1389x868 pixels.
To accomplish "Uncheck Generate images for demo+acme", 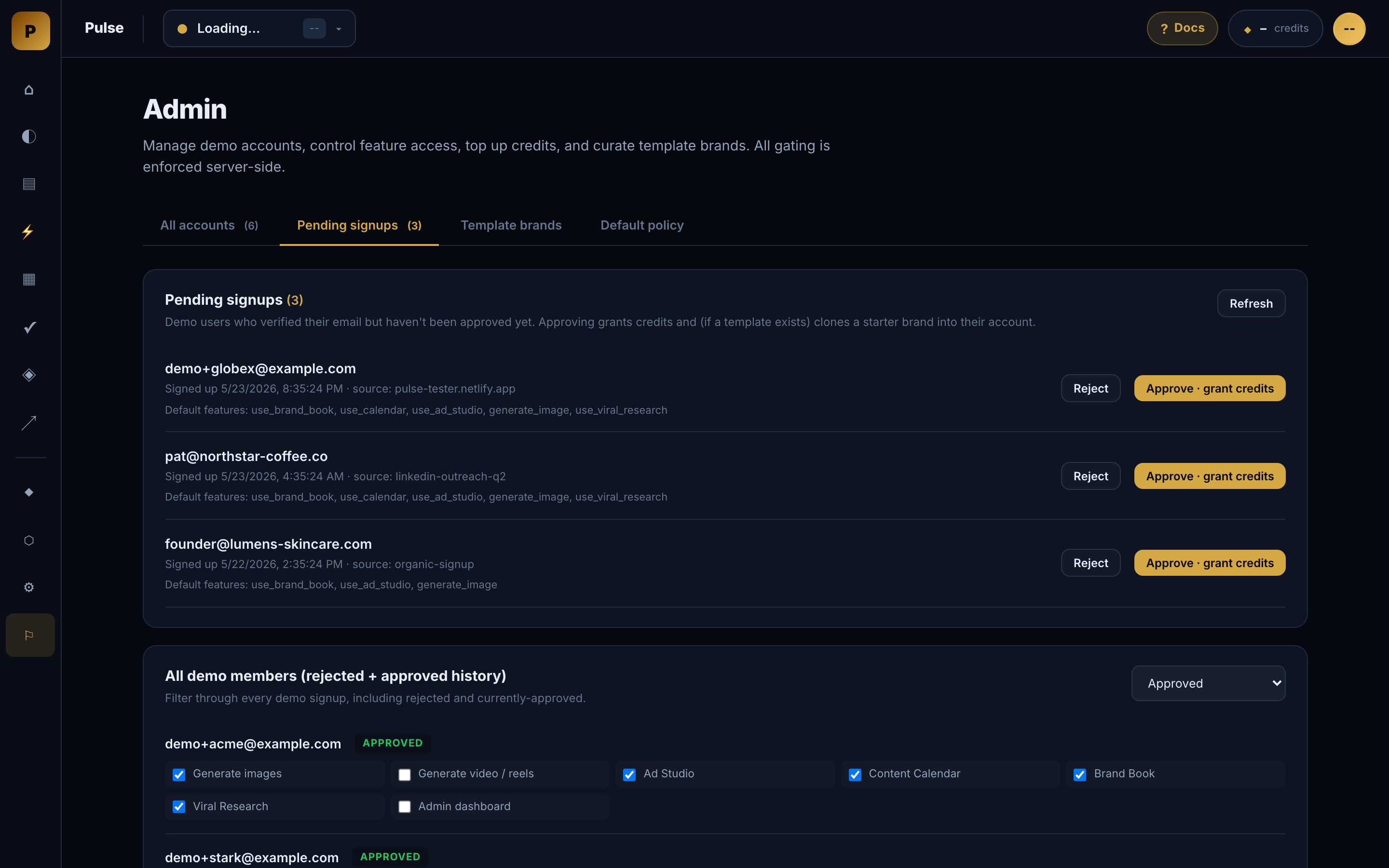I will 179,774.
